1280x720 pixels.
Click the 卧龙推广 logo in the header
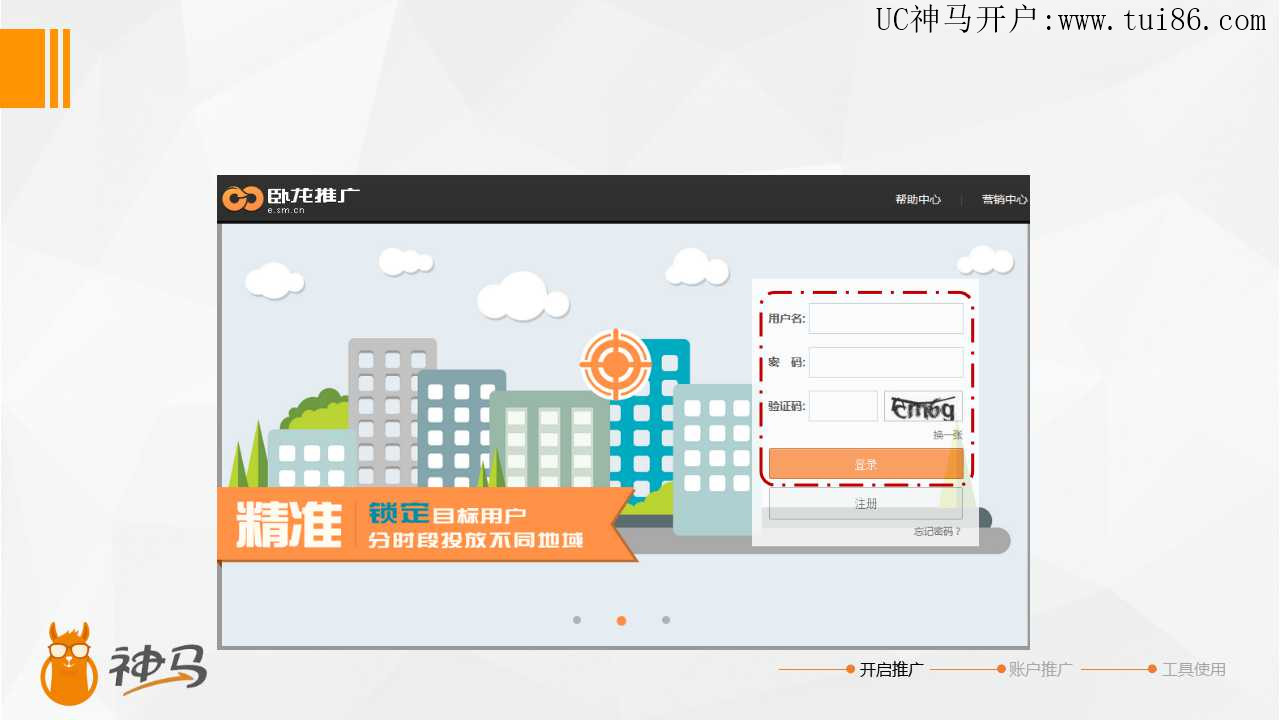click(x=291, y=199)
